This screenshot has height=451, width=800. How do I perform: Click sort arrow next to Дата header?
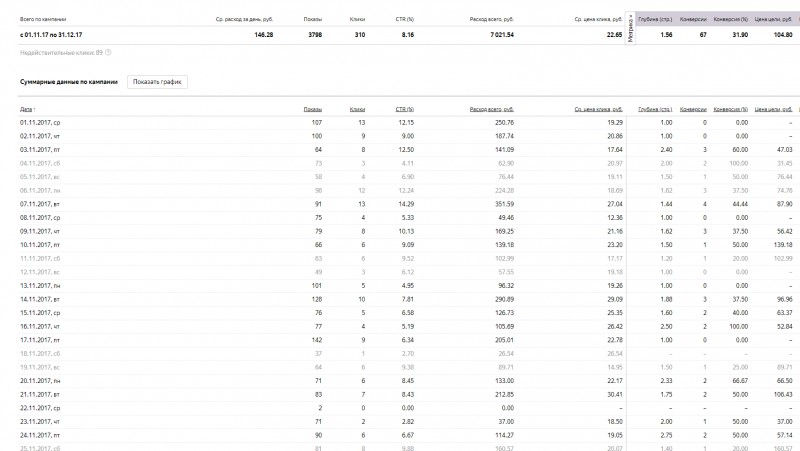(34, 110)
